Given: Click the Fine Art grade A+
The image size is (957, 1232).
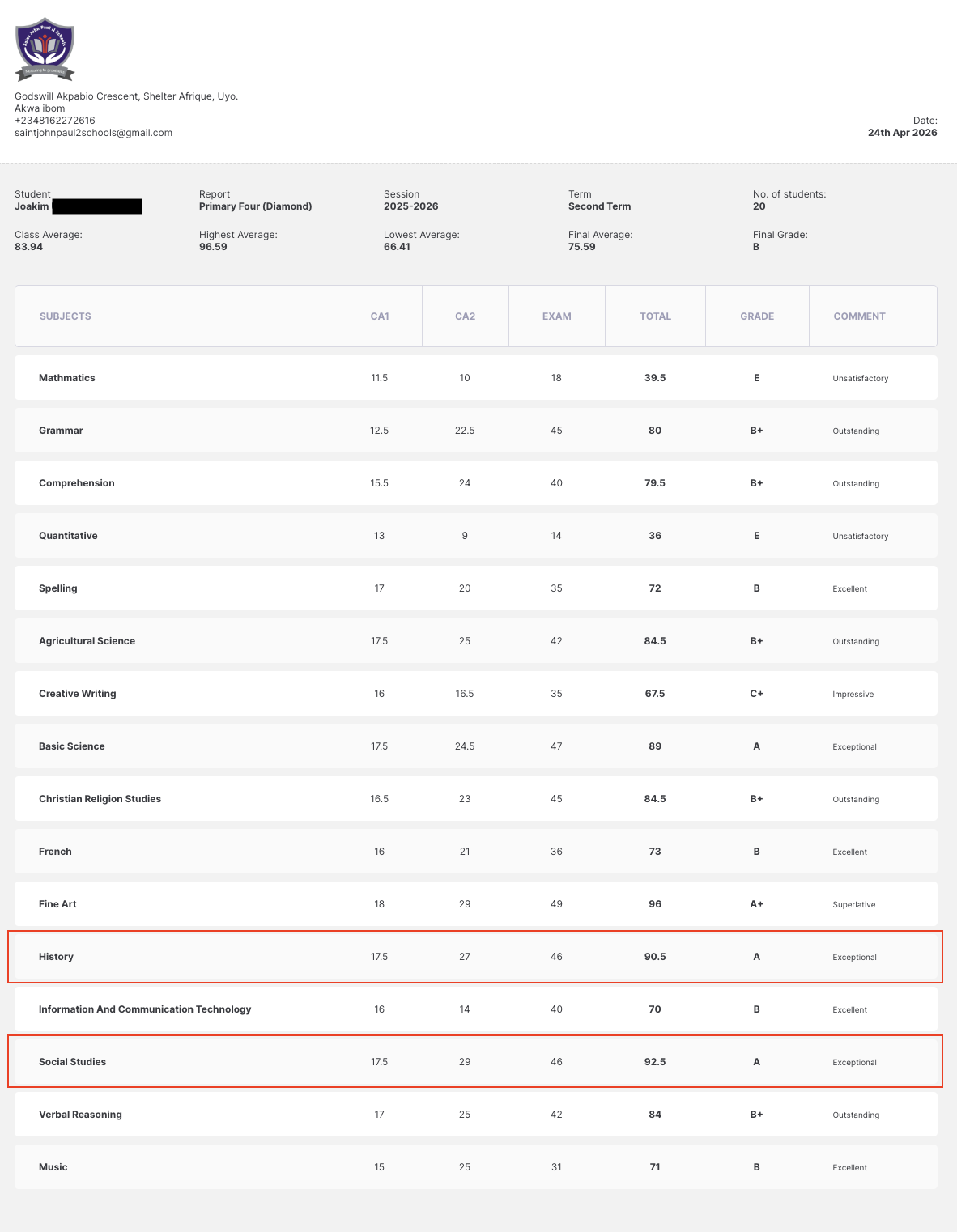Looking at the screenshot, I should (x=757, y=904).
